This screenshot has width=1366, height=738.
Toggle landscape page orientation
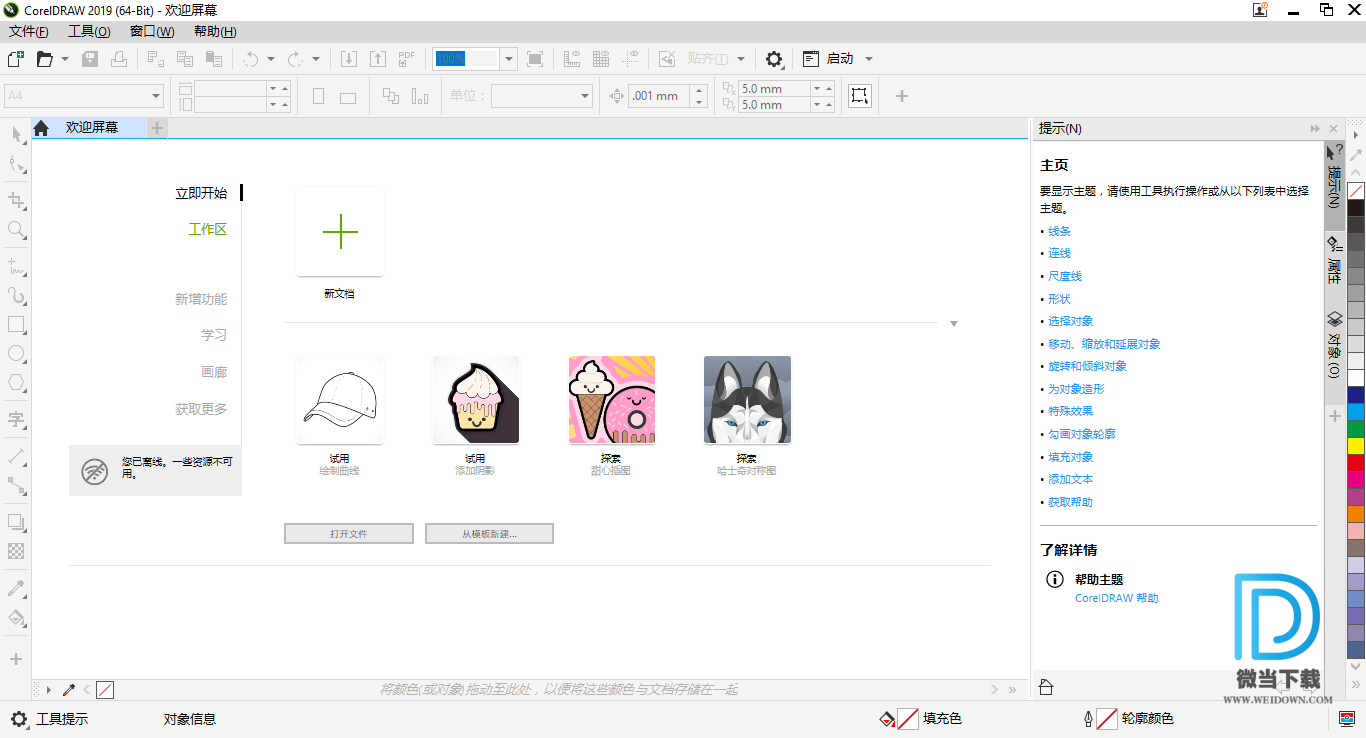348,96
